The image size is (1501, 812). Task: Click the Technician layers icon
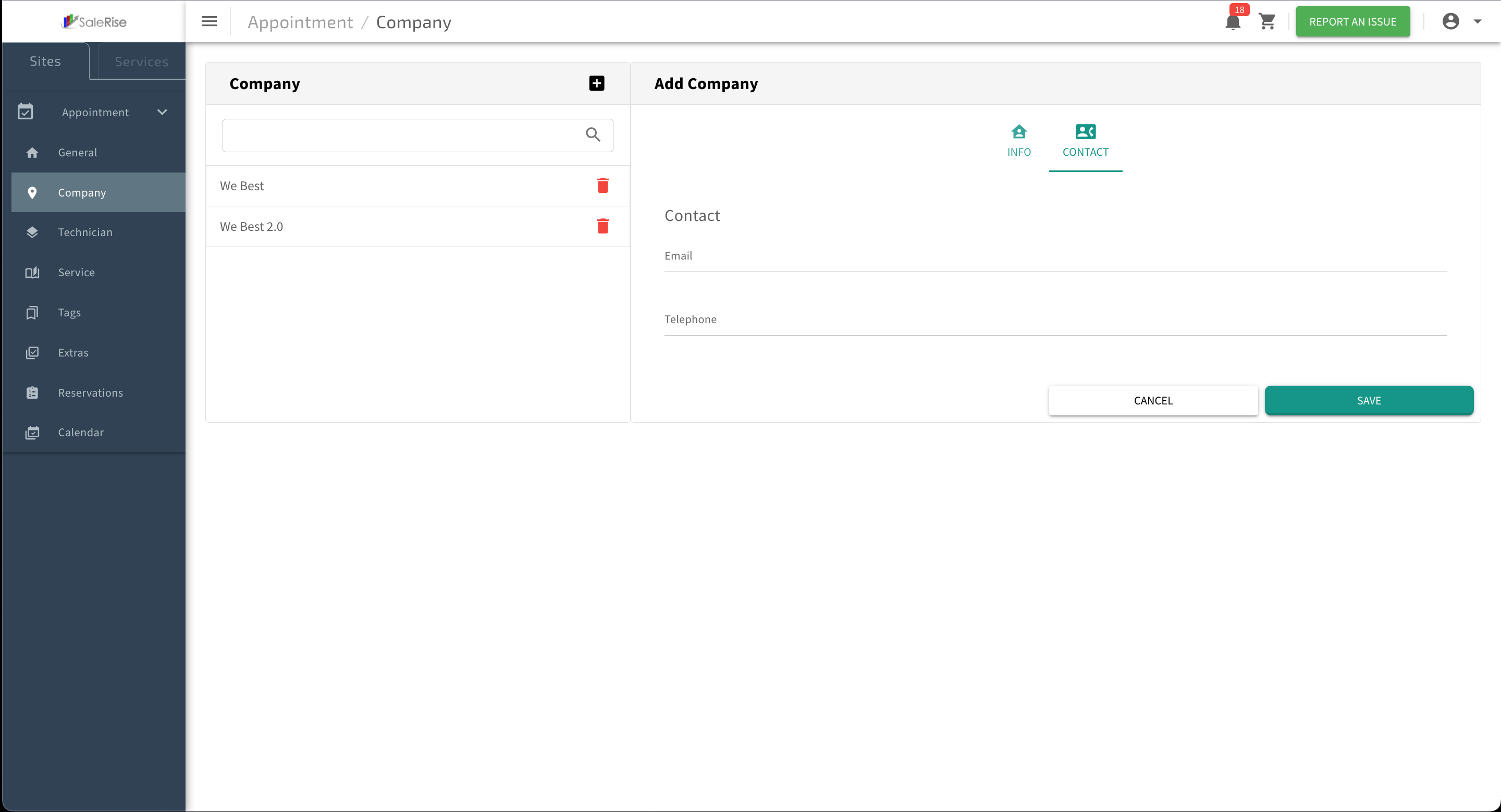click(x=32, y=232)
